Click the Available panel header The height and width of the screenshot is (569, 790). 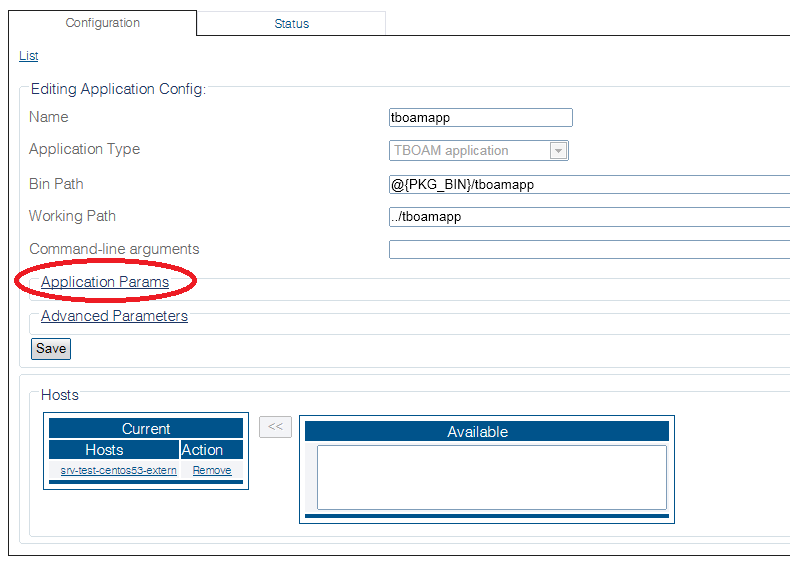(x=477, y=432)
